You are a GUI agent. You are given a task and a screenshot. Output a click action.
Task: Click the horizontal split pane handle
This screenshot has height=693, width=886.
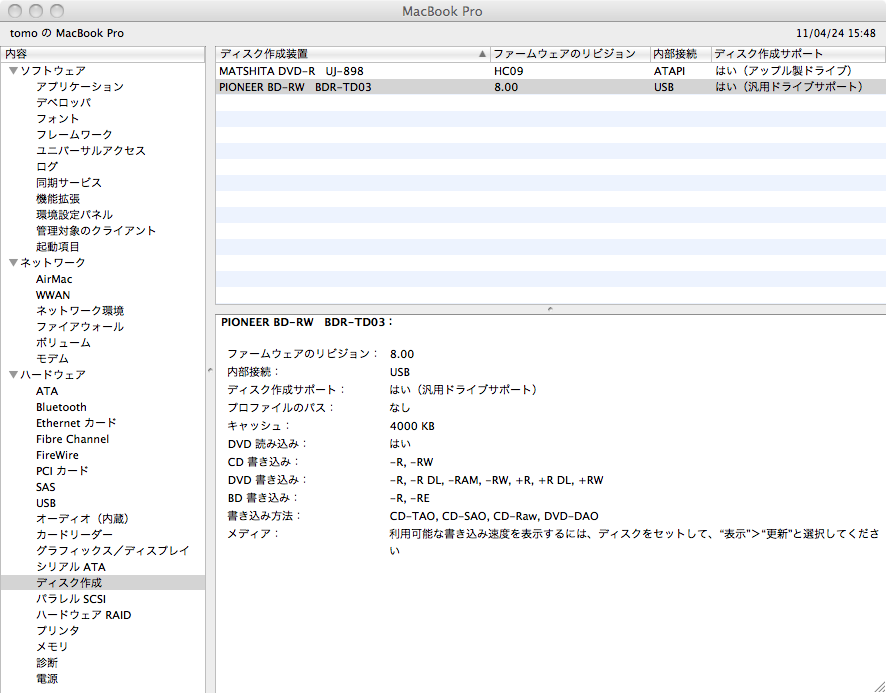point(550,309)
